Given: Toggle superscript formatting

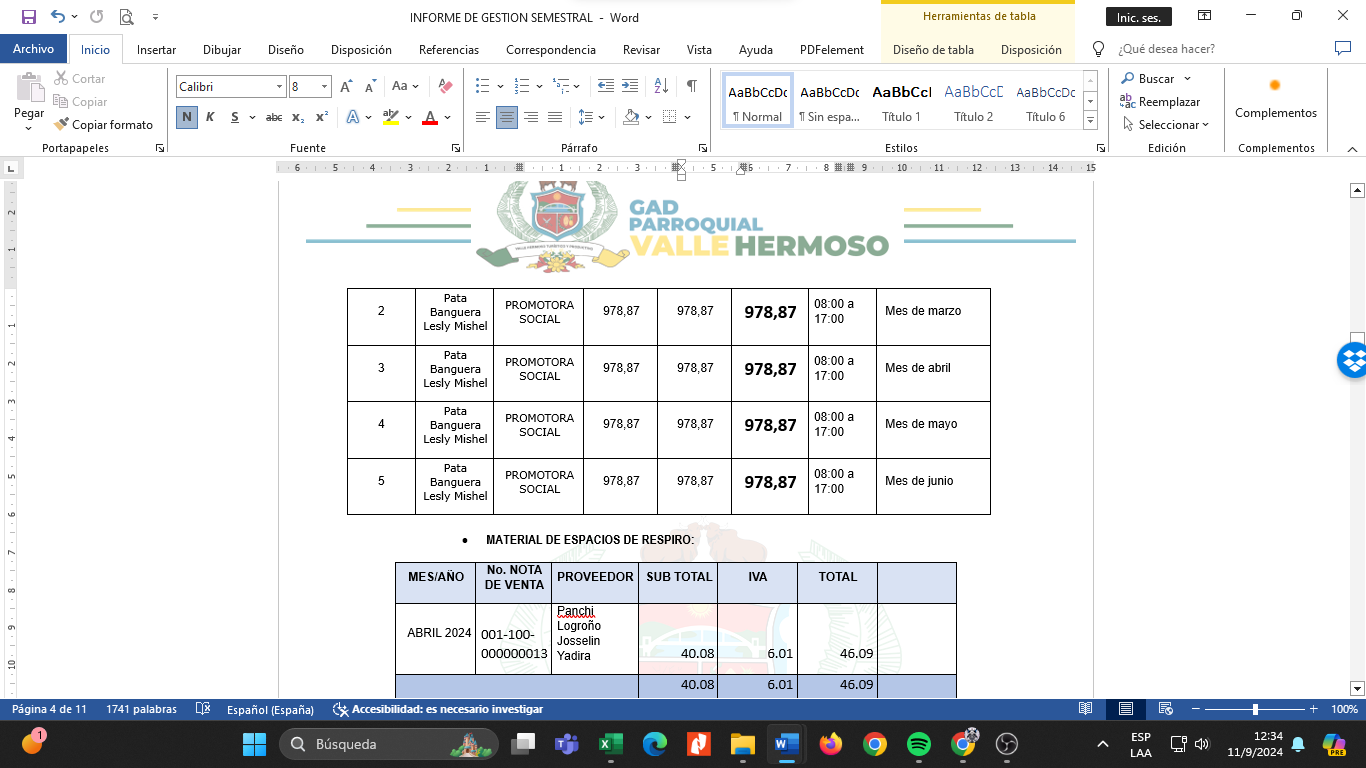Looking at the screenshot, I should (x=321, y=117).
